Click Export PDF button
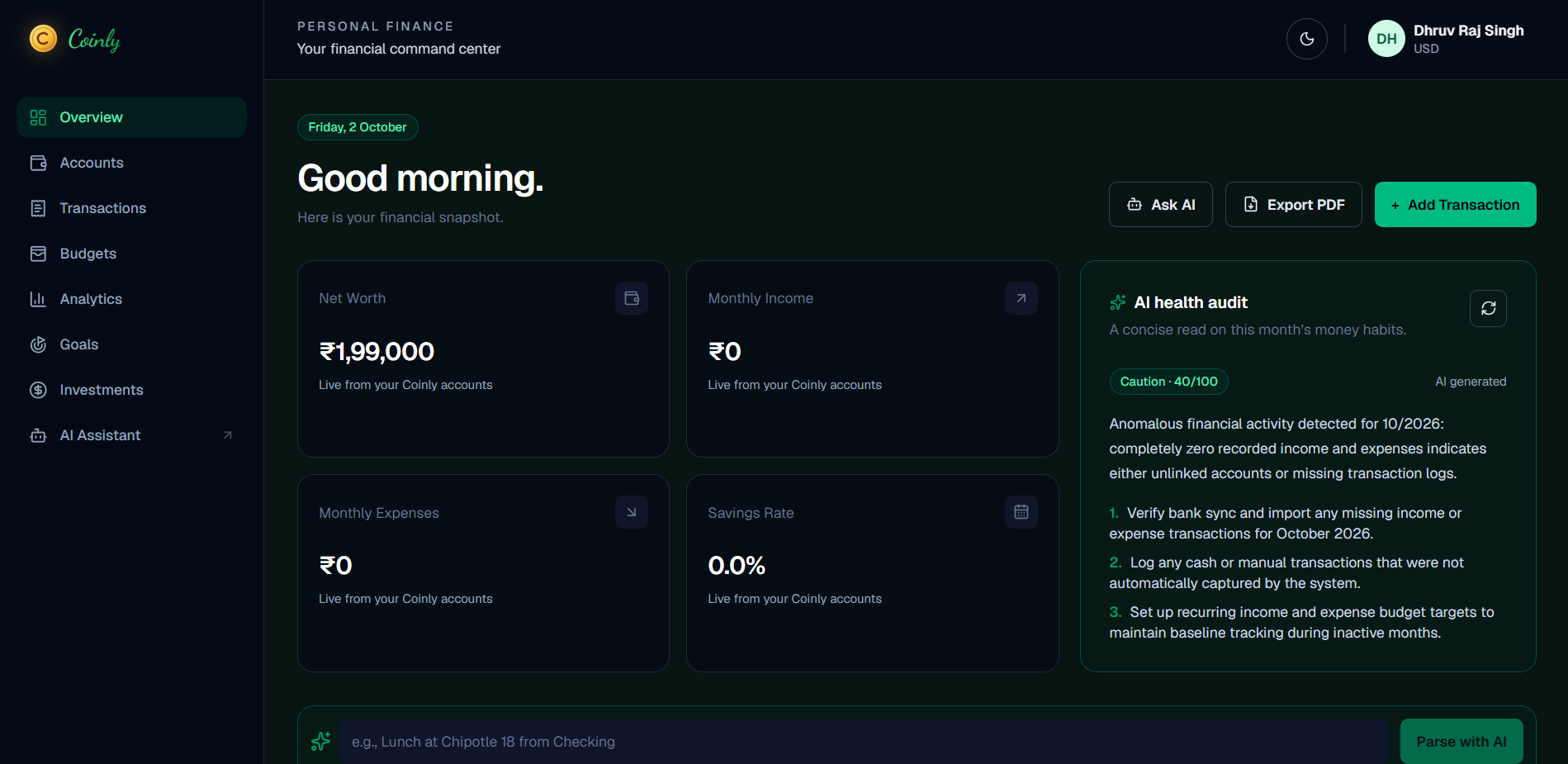This screenshot has width=1568, height=764. click(x=1293, y=204)
